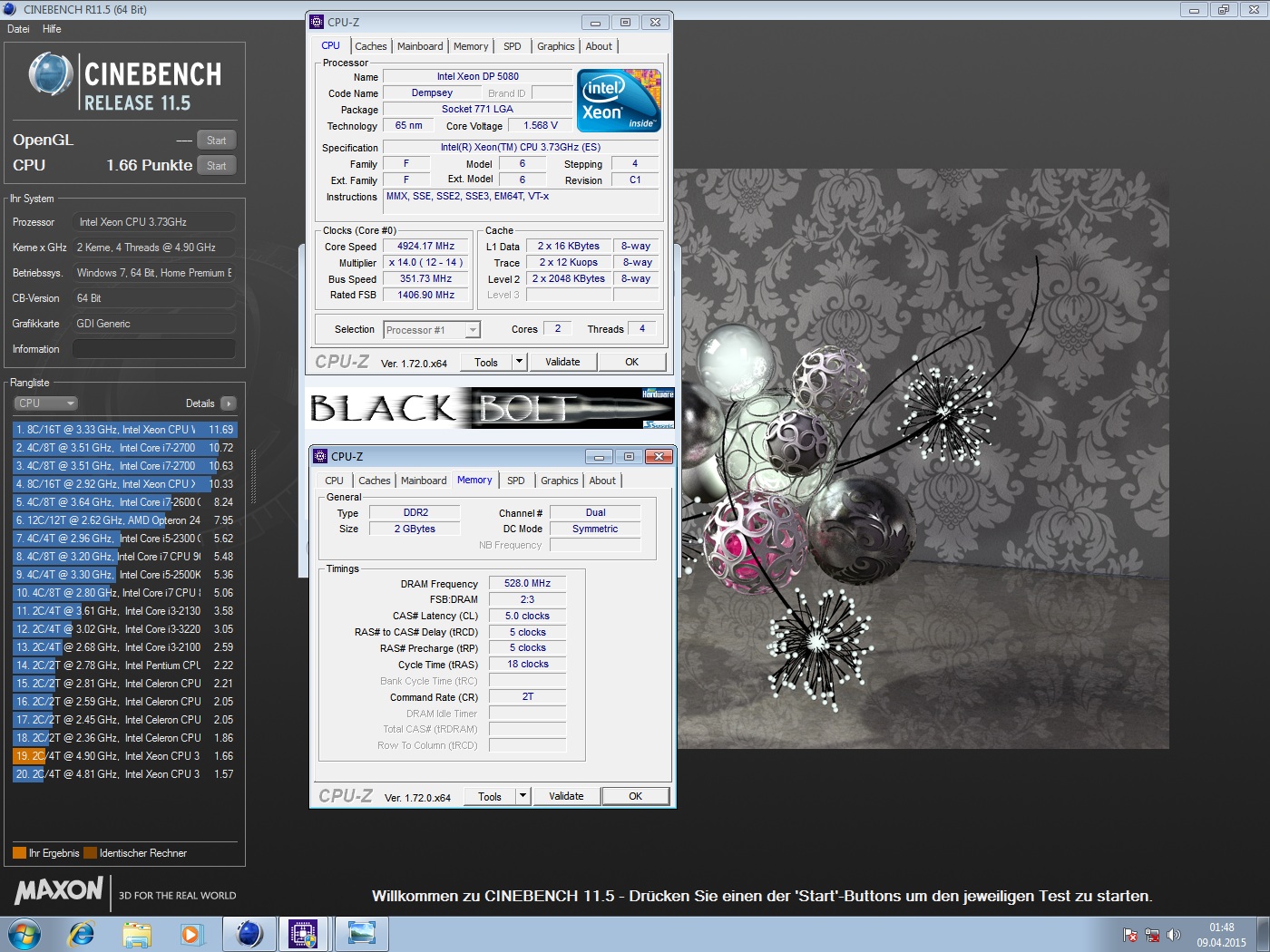The width and height of the screenshot is (1270, 952).
Task: Click the rendered spheres benchmark image
Action: click(x=923, y=459)
